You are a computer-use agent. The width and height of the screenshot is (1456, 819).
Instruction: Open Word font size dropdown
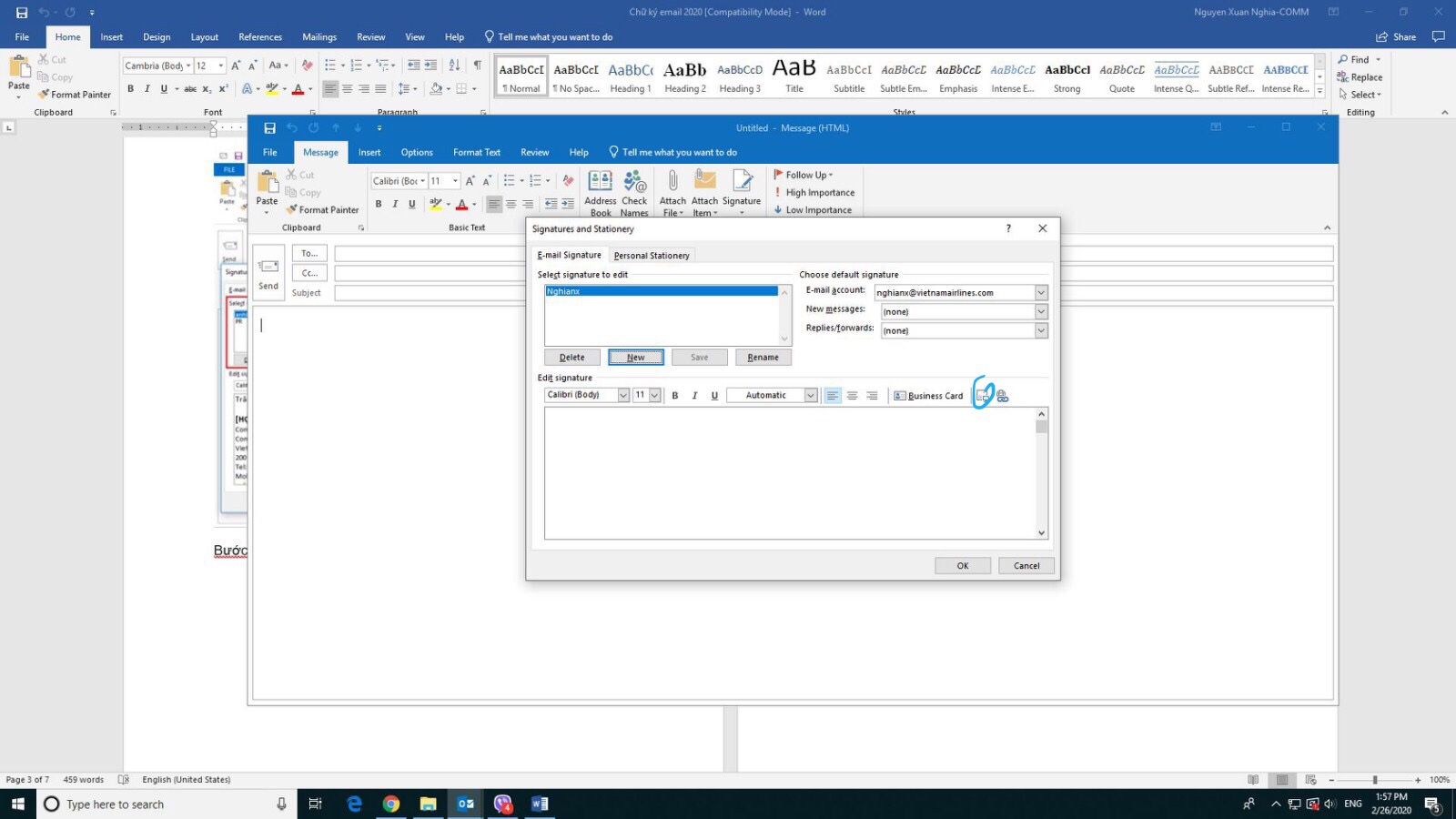220,66
